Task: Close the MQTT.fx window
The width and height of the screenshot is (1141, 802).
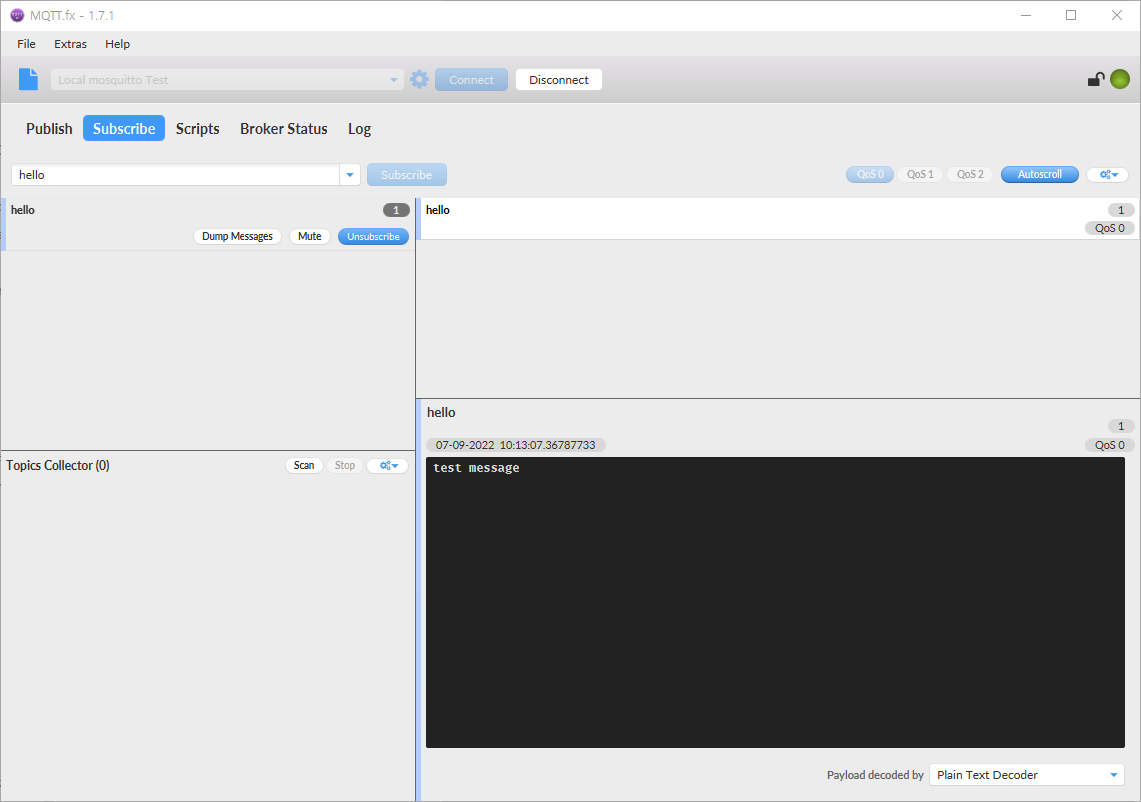Action: click(1117, 15)
